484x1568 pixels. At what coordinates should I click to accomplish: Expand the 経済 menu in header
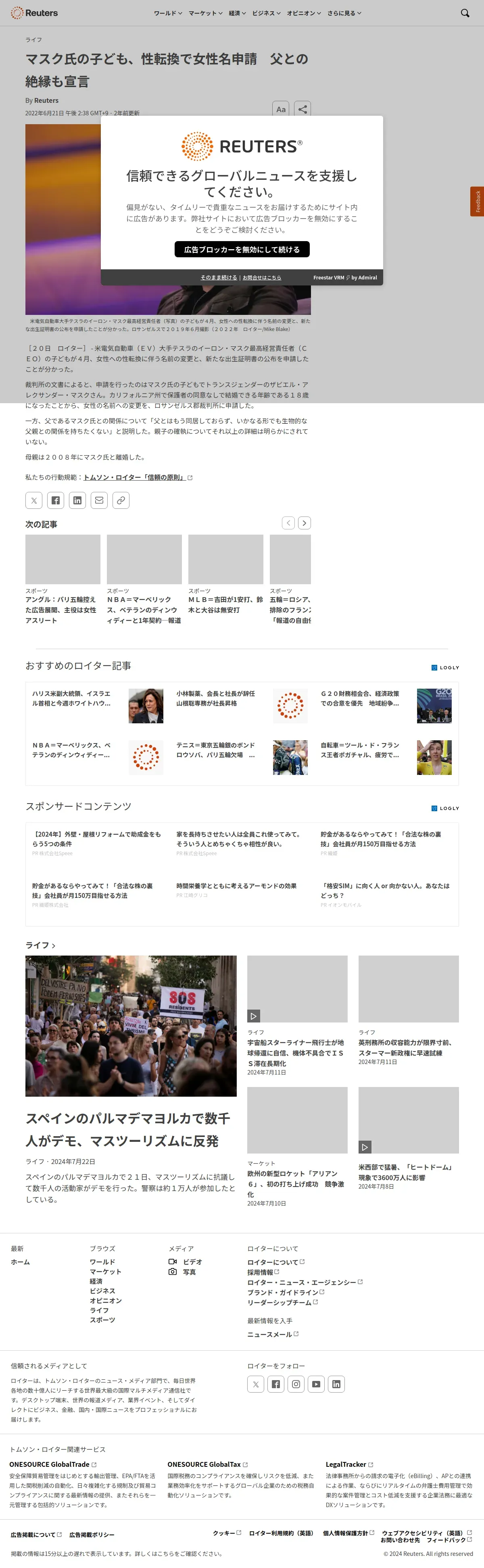[x=238, y=13]
